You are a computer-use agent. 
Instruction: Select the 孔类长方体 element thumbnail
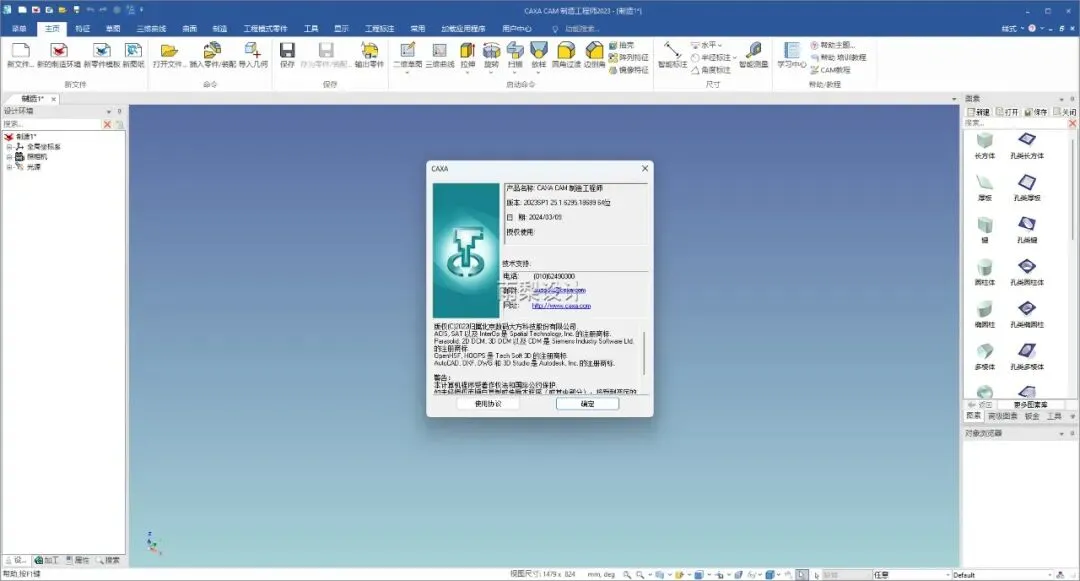point(1027,140)
